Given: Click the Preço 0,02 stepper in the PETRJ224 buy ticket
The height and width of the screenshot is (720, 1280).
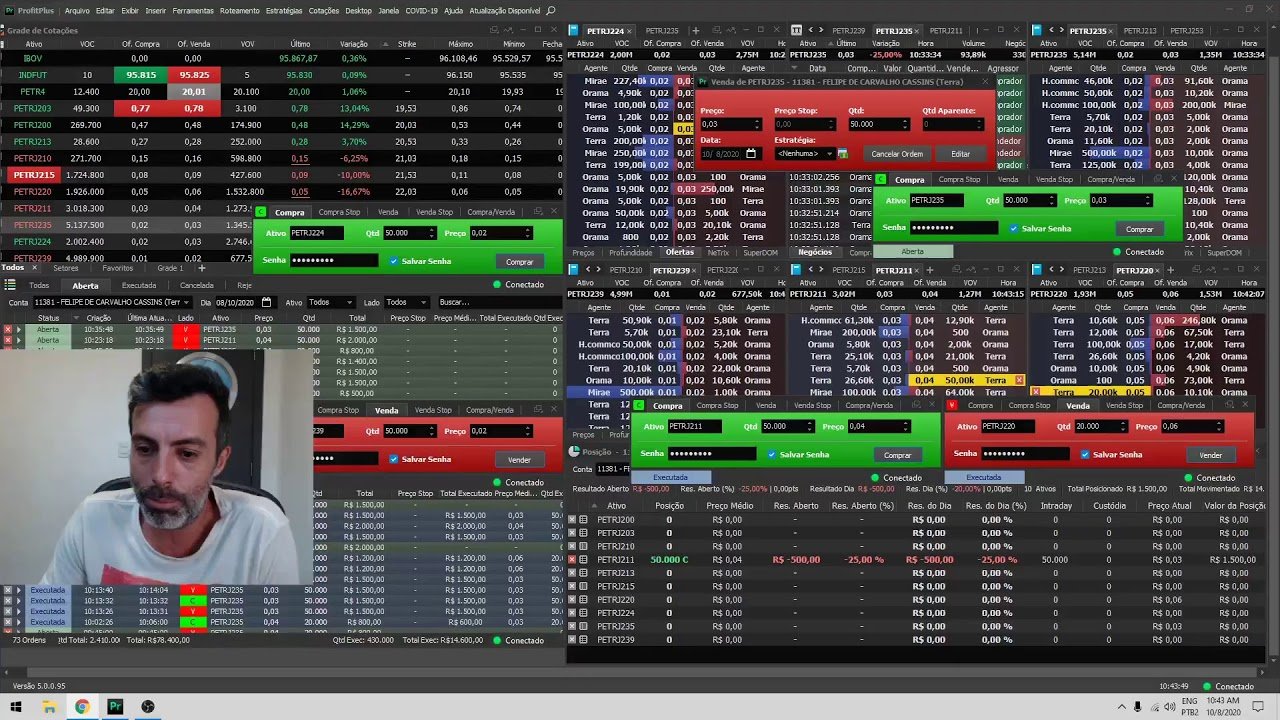Looking at the screenshot, I should 526,233.
